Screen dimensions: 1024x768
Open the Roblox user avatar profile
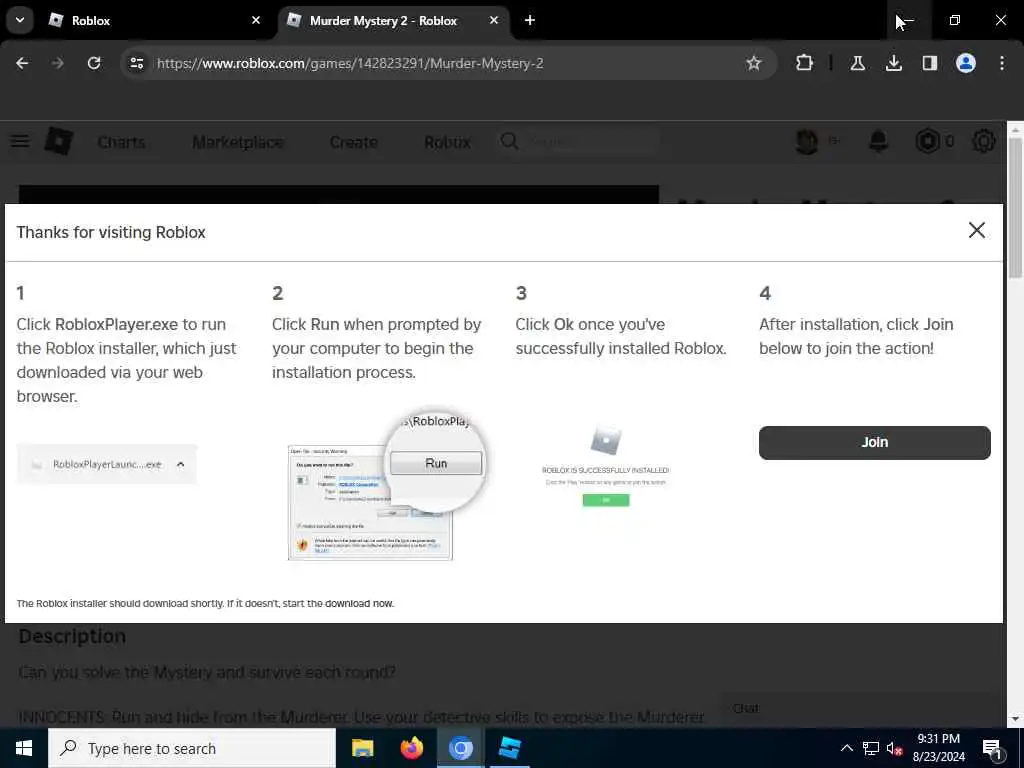807,141
